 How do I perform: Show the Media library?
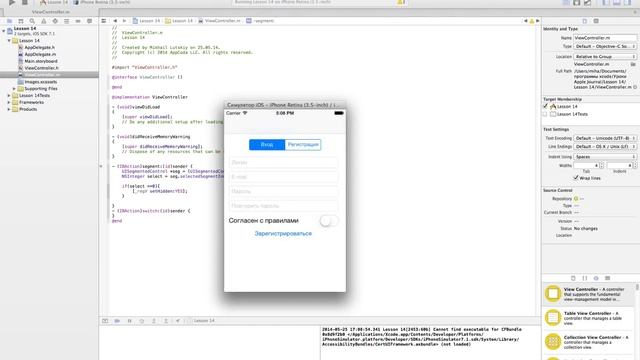click(607, 278)
